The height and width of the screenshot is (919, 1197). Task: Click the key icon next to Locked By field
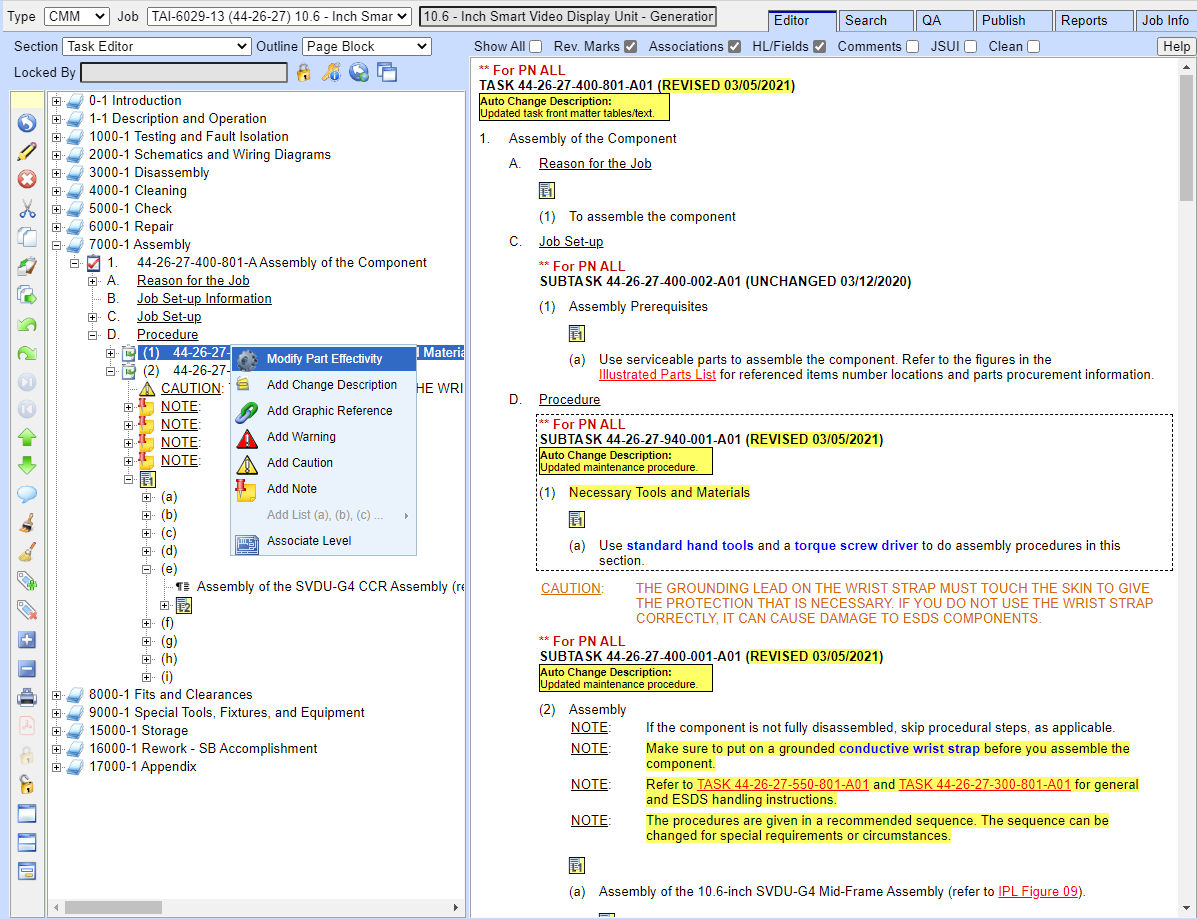331,73
